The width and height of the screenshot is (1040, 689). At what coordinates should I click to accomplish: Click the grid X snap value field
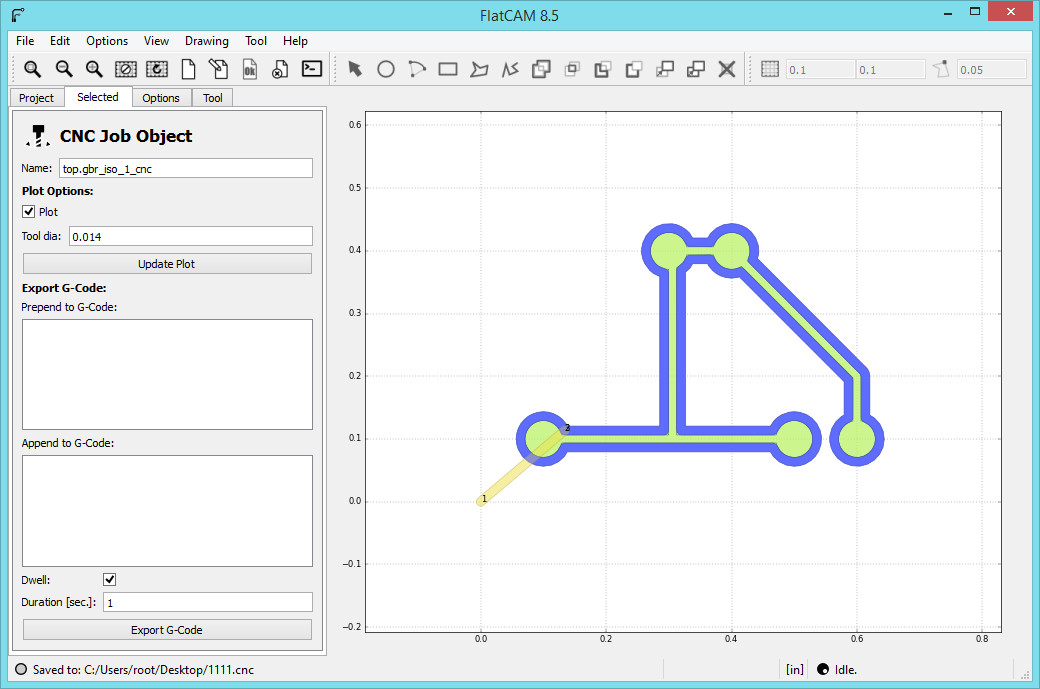(x=820, y=70)
